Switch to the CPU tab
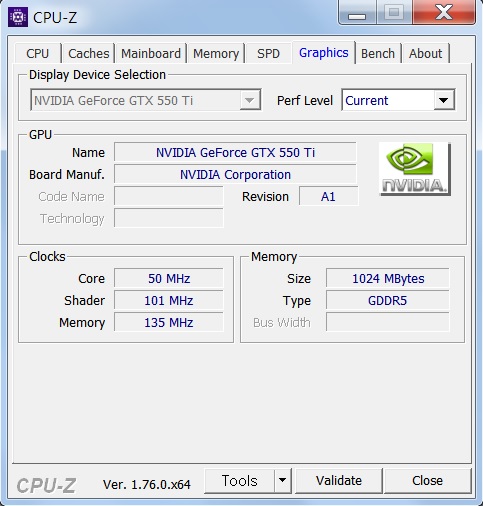This screenshot has height=506, width=483. (x=38, y=53)
